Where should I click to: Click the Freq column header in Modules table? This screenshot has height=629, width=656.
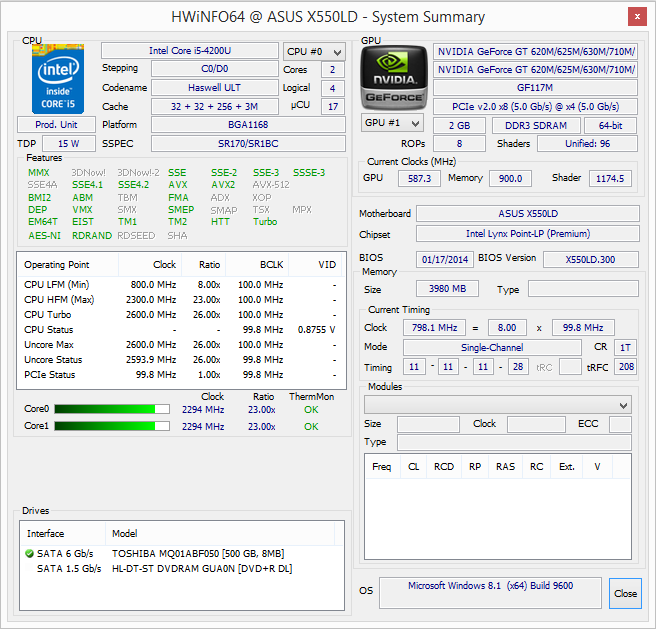click(x=382, y=467)
